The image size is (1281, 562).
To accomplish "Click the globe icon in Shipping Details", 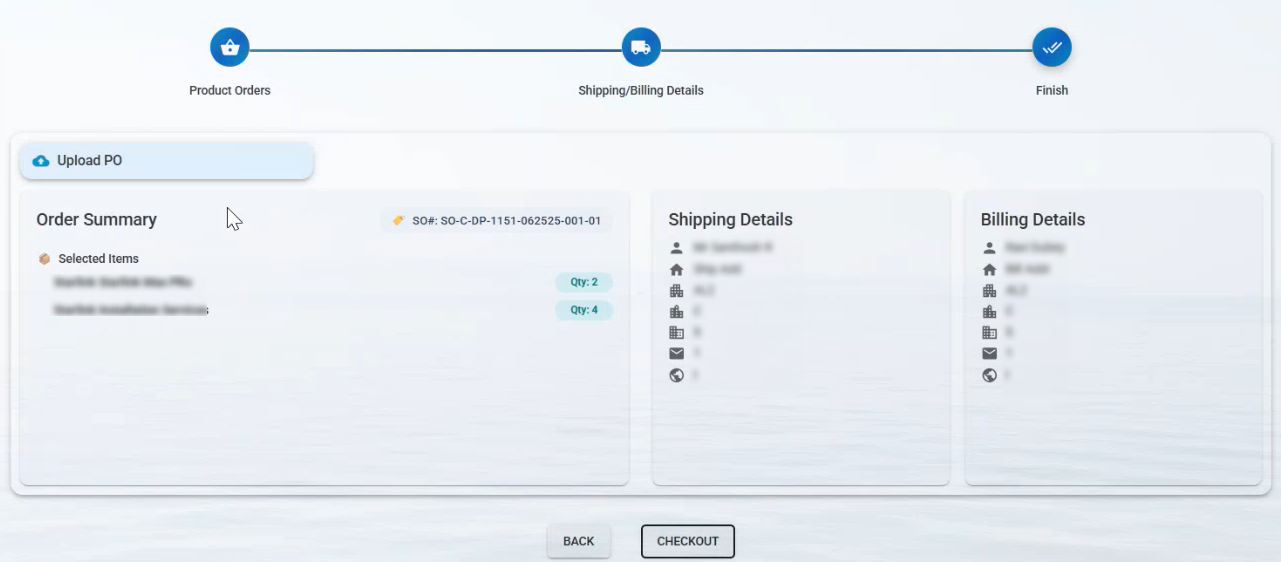I will (x=677, y=375).
